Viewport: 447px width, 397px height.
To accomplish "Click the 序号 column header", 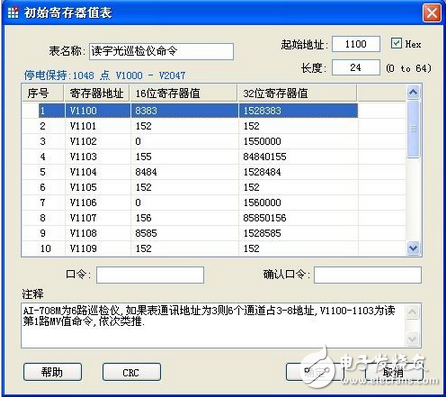I will click(43, 93).
